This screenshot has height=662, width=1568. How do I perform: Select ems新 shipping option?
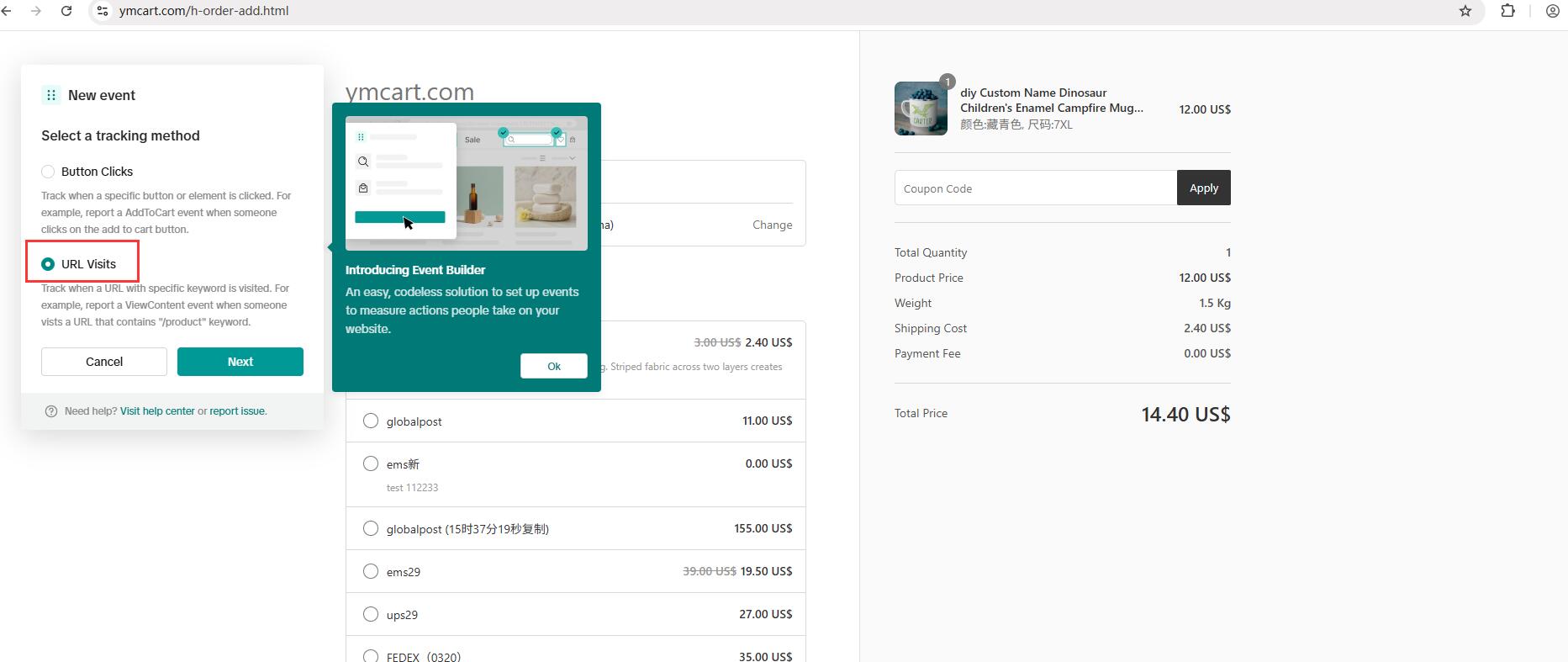(x=371, y=463)
